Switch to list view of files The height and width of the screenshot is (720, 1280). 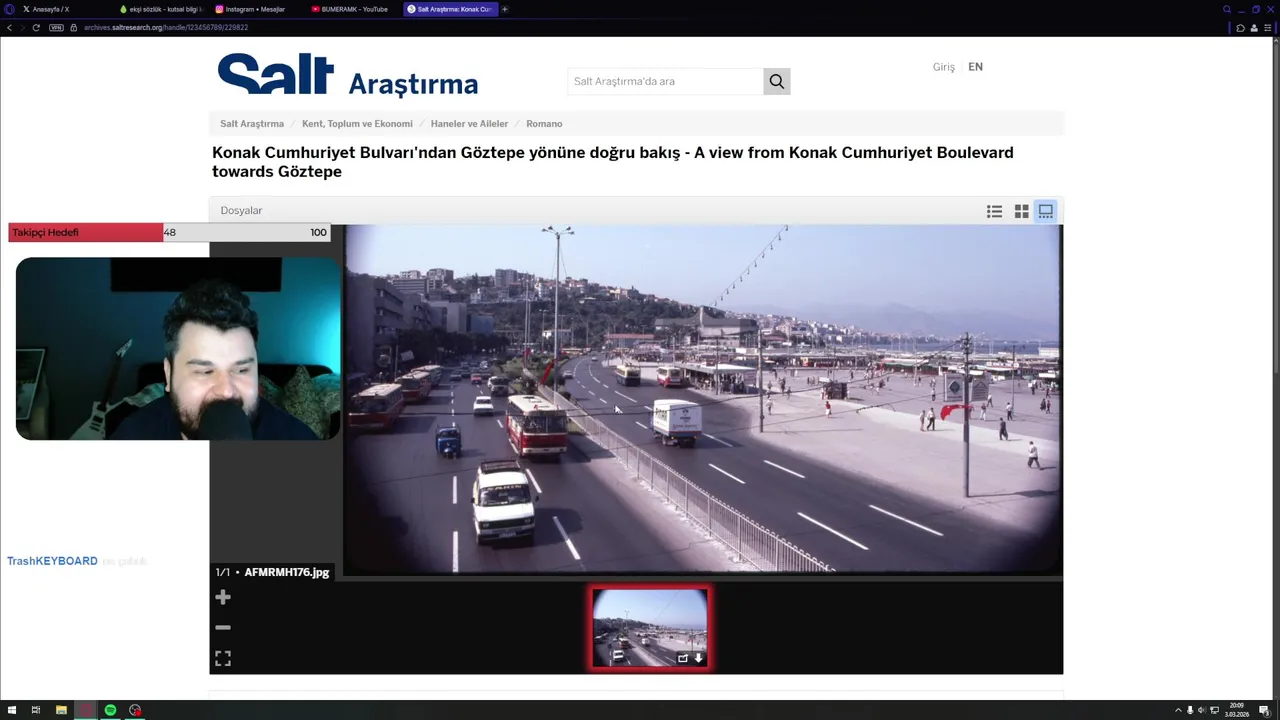tap(994, 211)
